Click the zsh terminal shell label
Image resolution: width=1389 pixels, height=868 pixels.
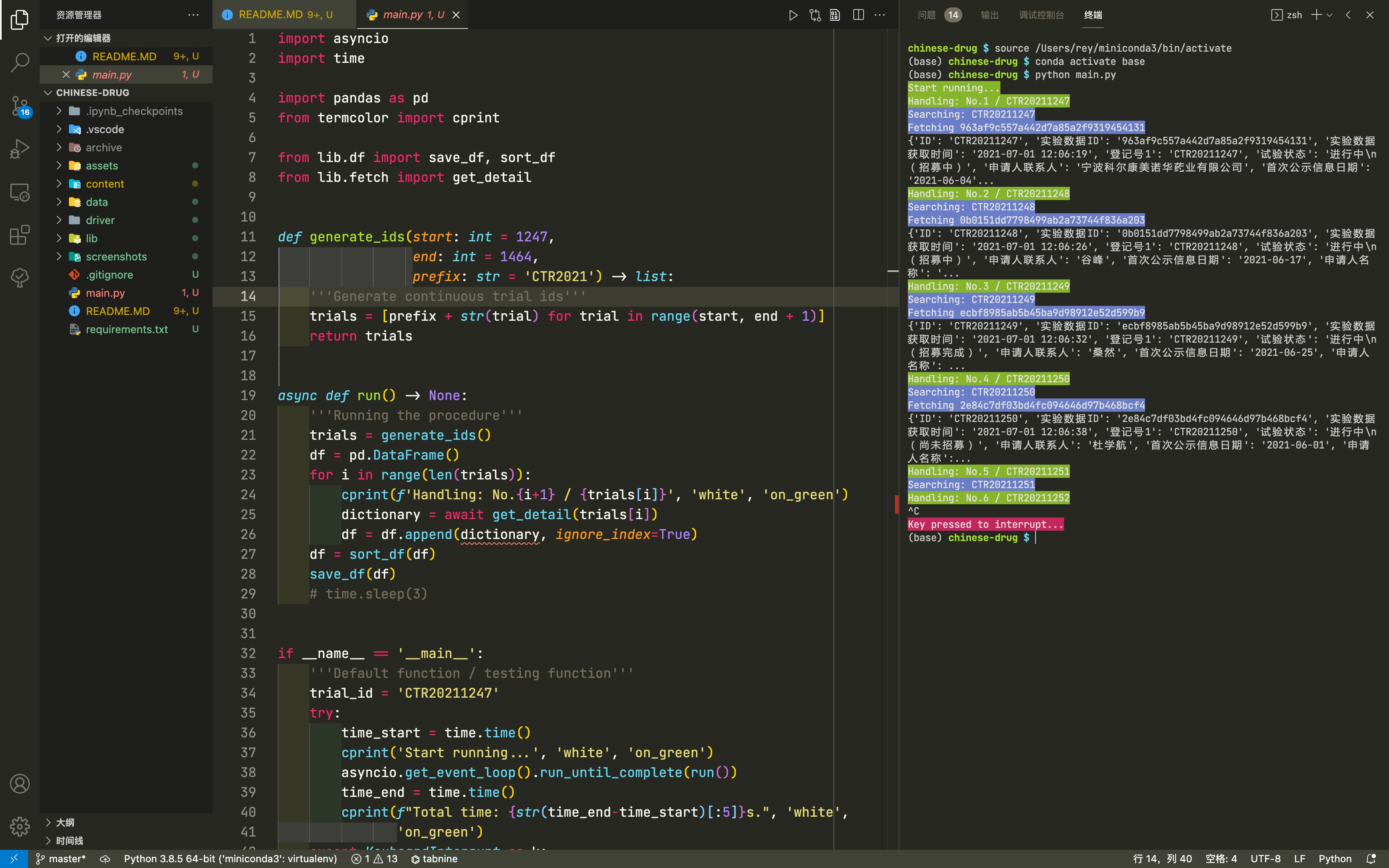coord(1286,15)
